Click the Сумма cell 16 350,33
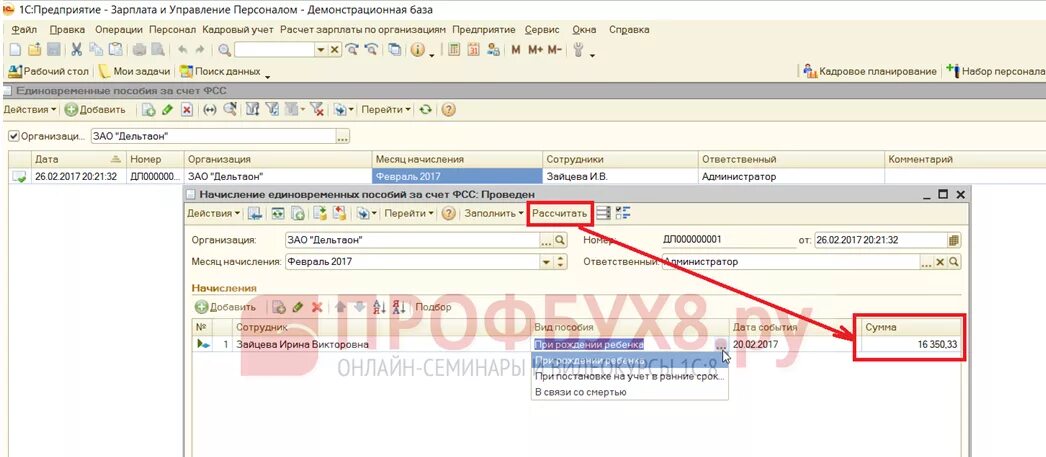 pyautogui.click(x=912, y=345)
